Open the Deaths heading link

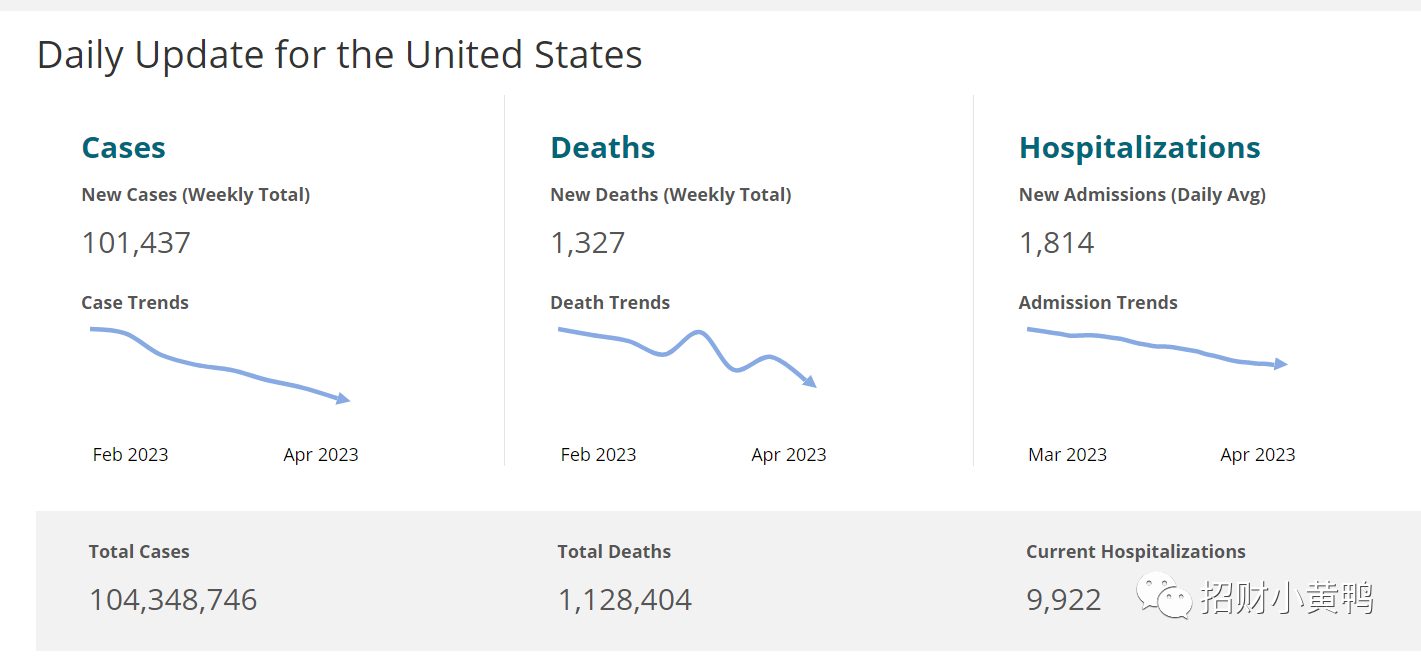click(x=602, y=147)
